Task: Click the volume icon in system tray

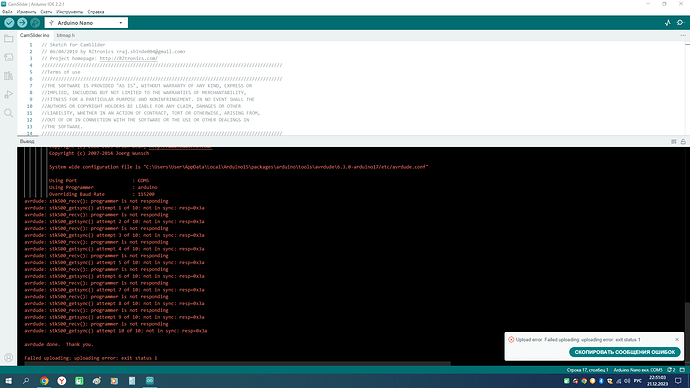Action: click(627, 381)
